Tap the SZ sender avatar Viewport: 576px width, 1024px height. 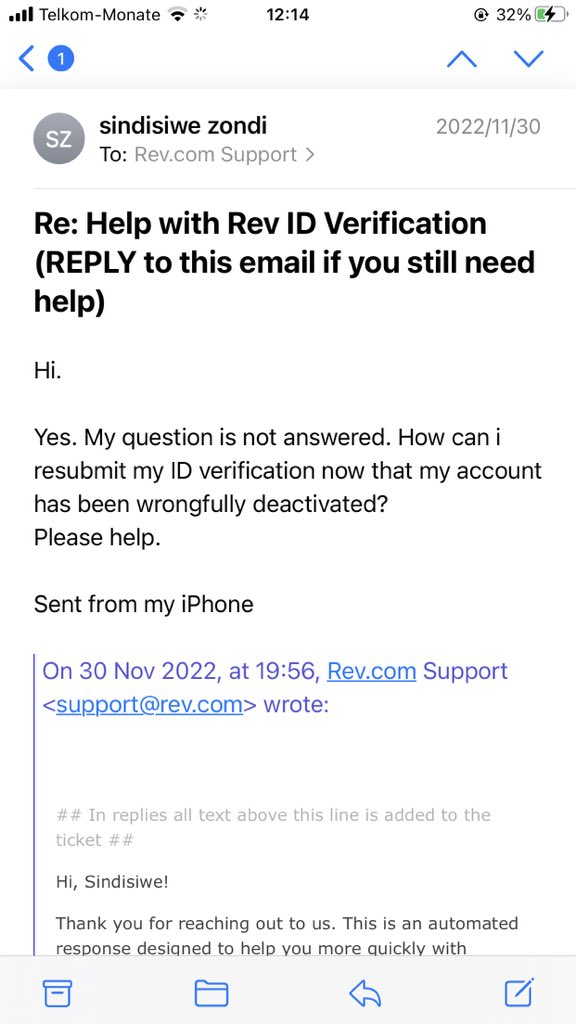[59, 138]
